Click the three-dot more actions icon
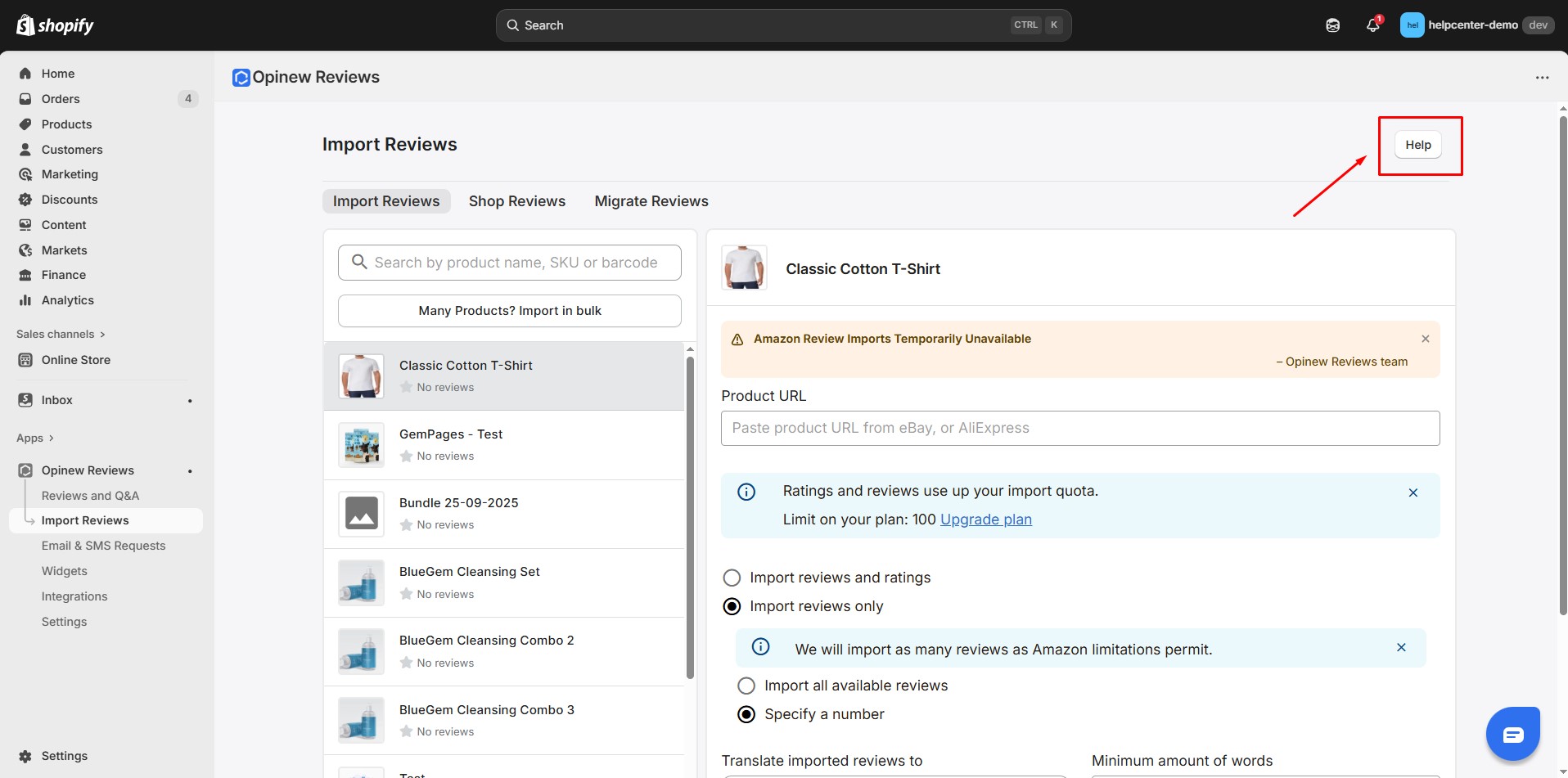 (1542, 78)
